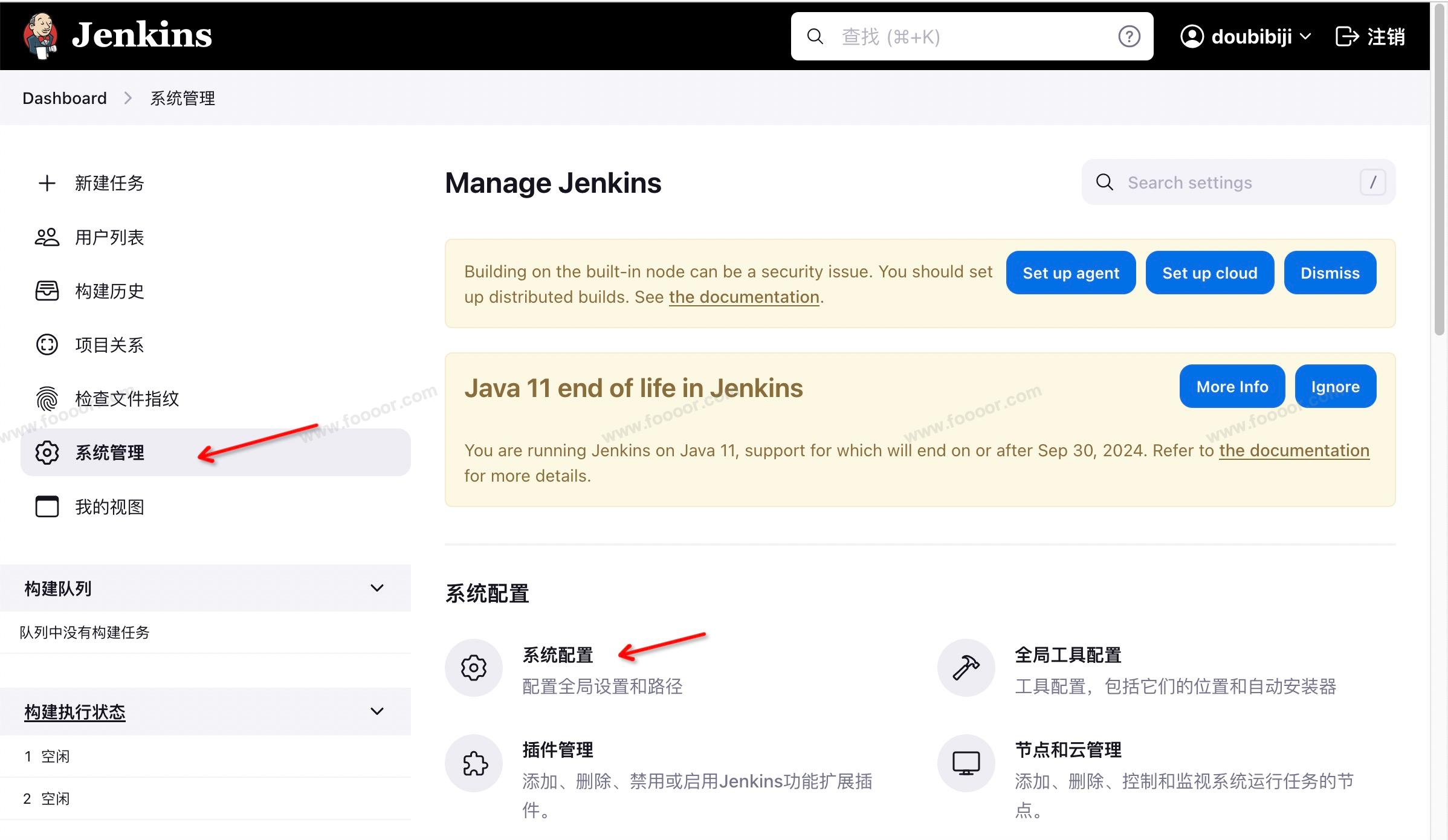Dismiss the built-in node warning
Viewport: 1448px width, 840px height.
(1330, 273)
